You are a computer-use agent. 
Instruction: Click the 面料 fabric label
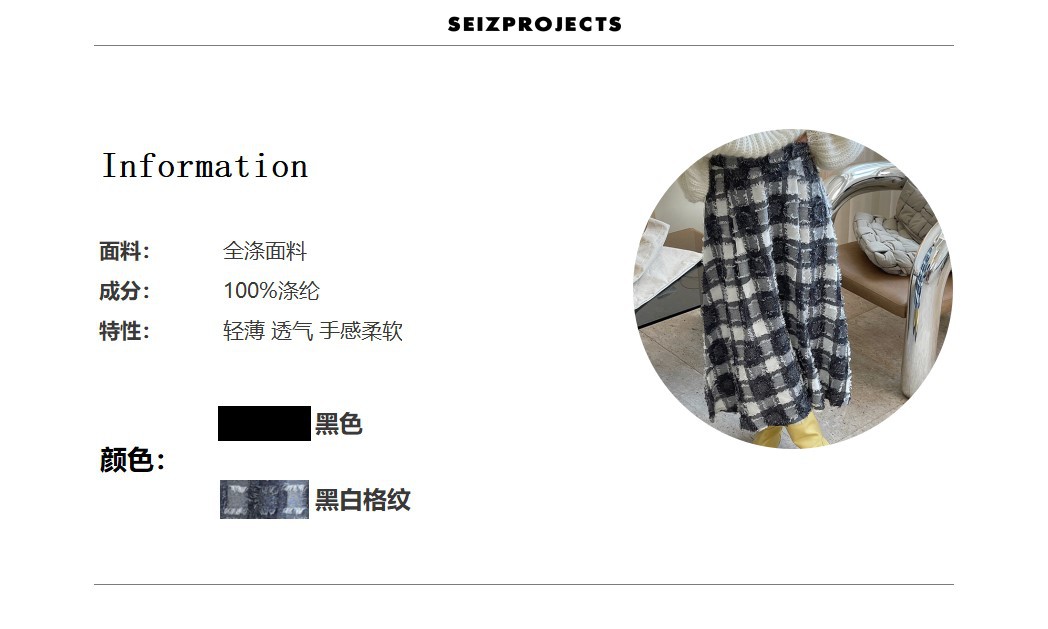(124, 252)
